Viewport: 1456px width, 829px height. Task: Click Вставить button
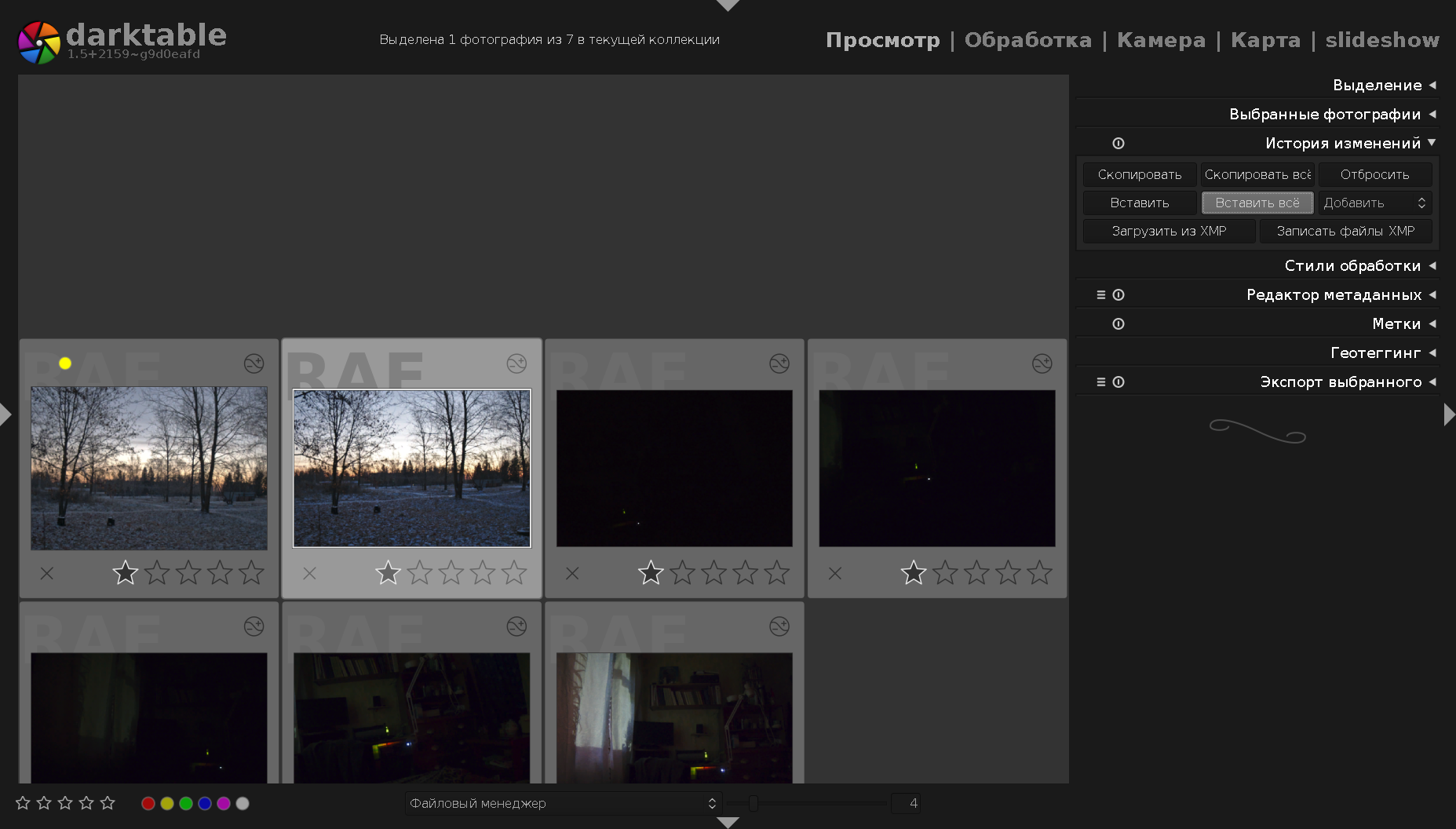[x=1140, y=203]
